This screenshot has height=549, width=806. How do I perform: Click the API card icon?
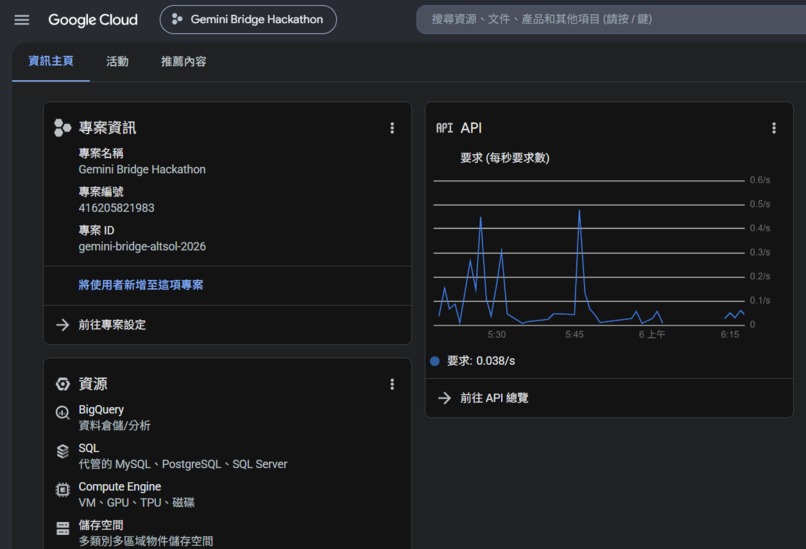coord(445,128)
